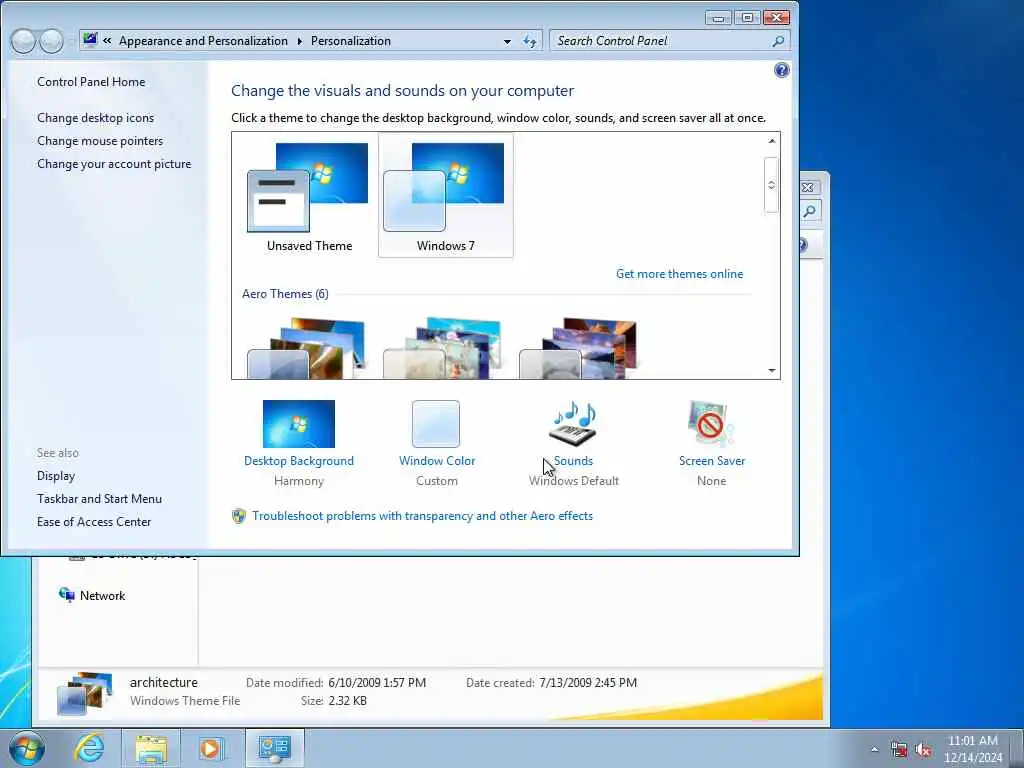Select the first Aero theme thumbnail
The image size is (1024, 768).
[x=306, y=348]
